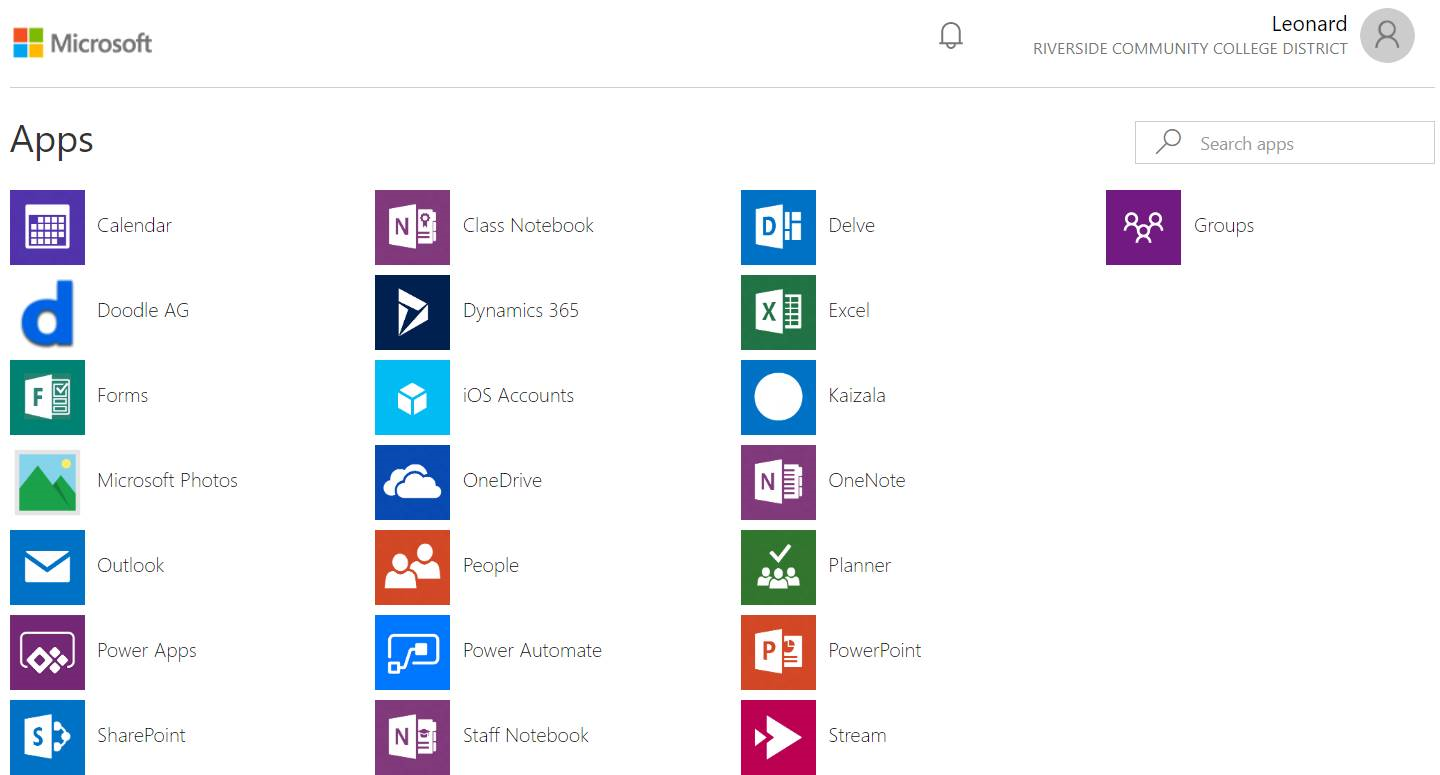Open the Power Automate flow icon
Screen dimensions: 1440x775
(412, 652)
